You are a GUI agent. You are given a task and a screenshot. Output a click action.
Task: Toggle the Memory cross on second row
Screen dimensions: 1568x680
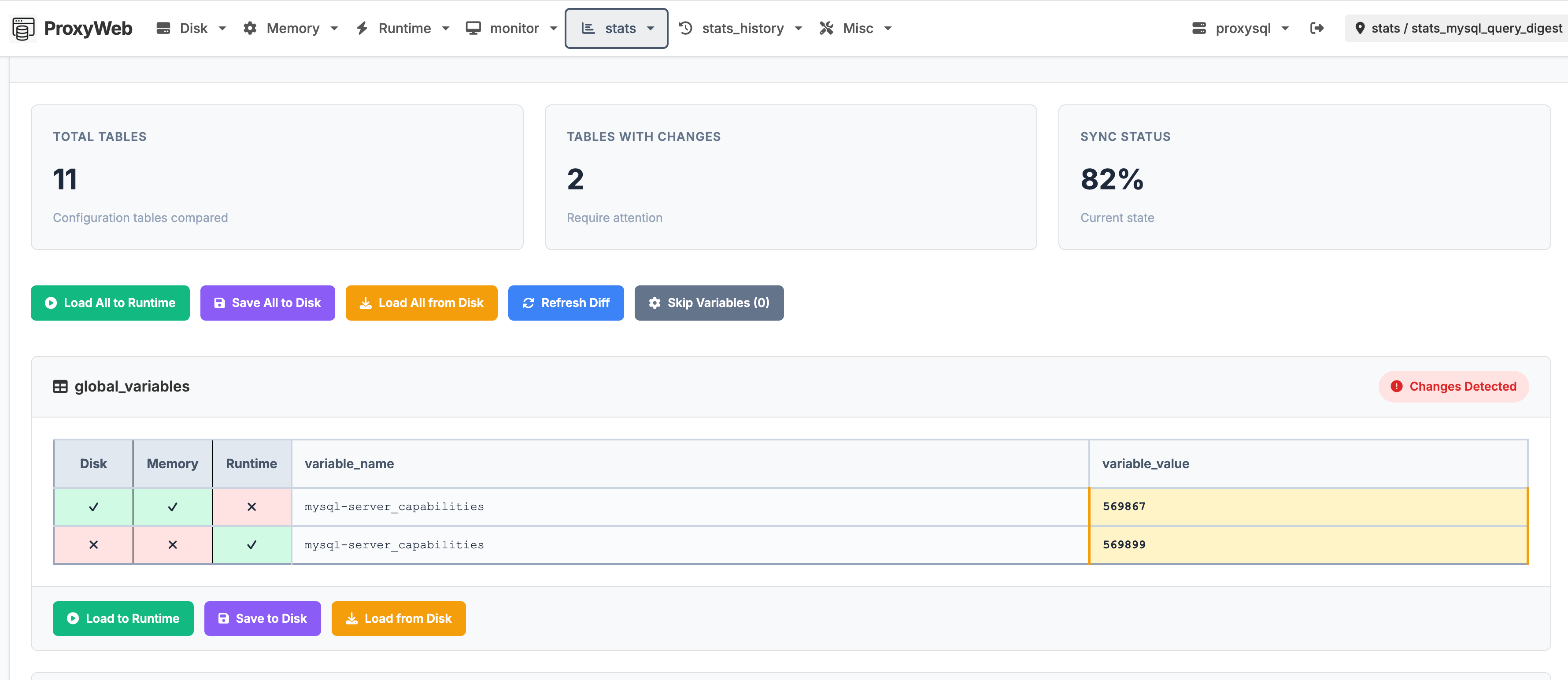[x=172, y=545]
